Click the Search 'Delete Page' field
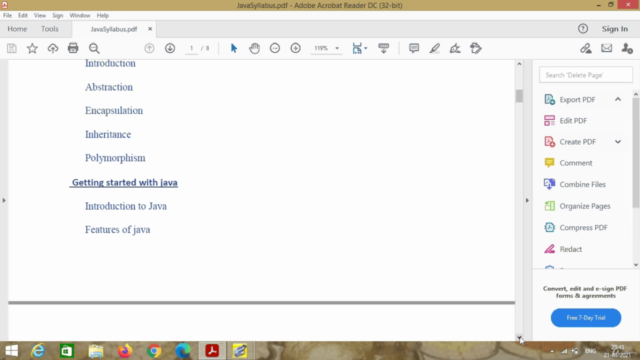Screen dimensions: 640x360 [x=586, y=75]
